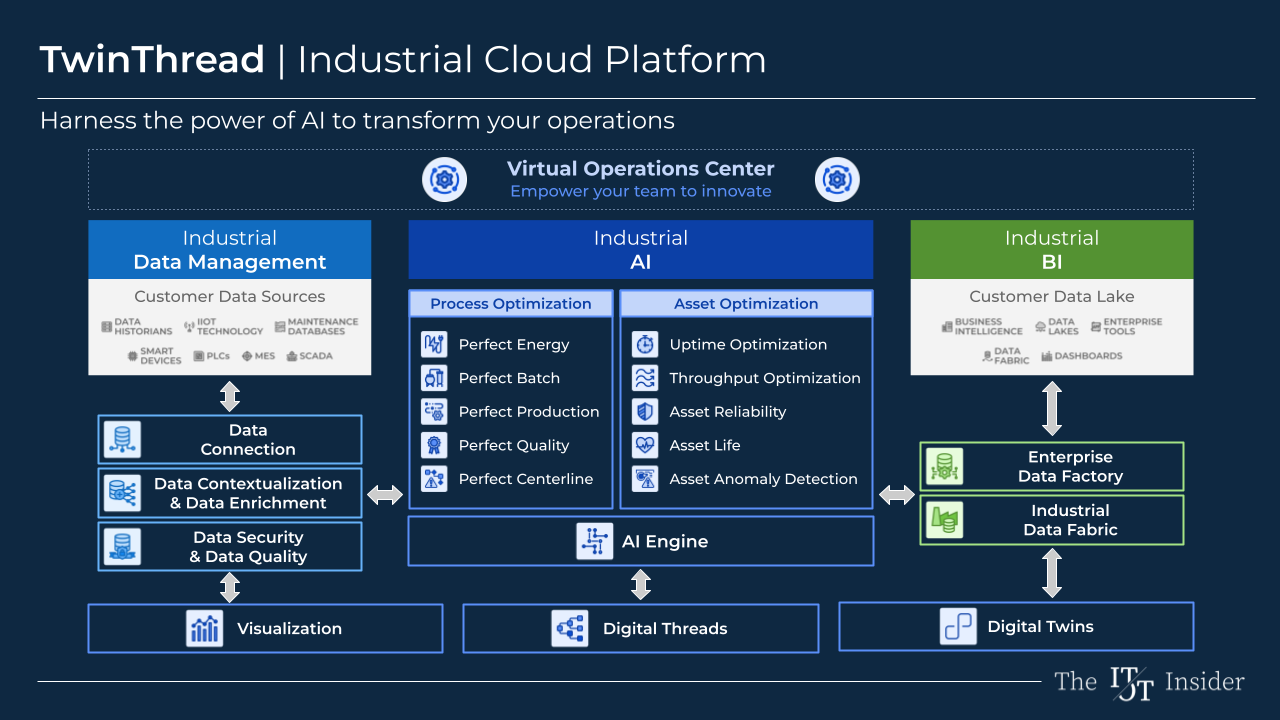Click the Customer Data Lake label
The height and width of the screenshot is (720, 1280).
pyautogui.click(x=1052, y=296)
